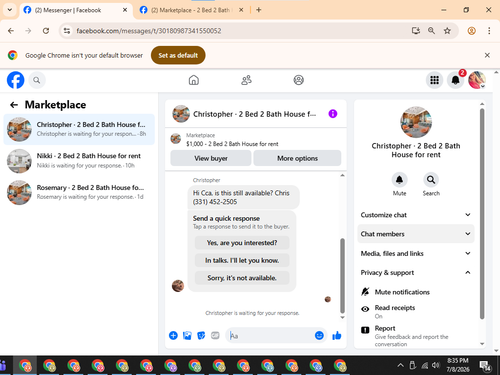Send 'Sorry, it's not available.' reply
Screen dimensions: 500x375
pos(242,278)
